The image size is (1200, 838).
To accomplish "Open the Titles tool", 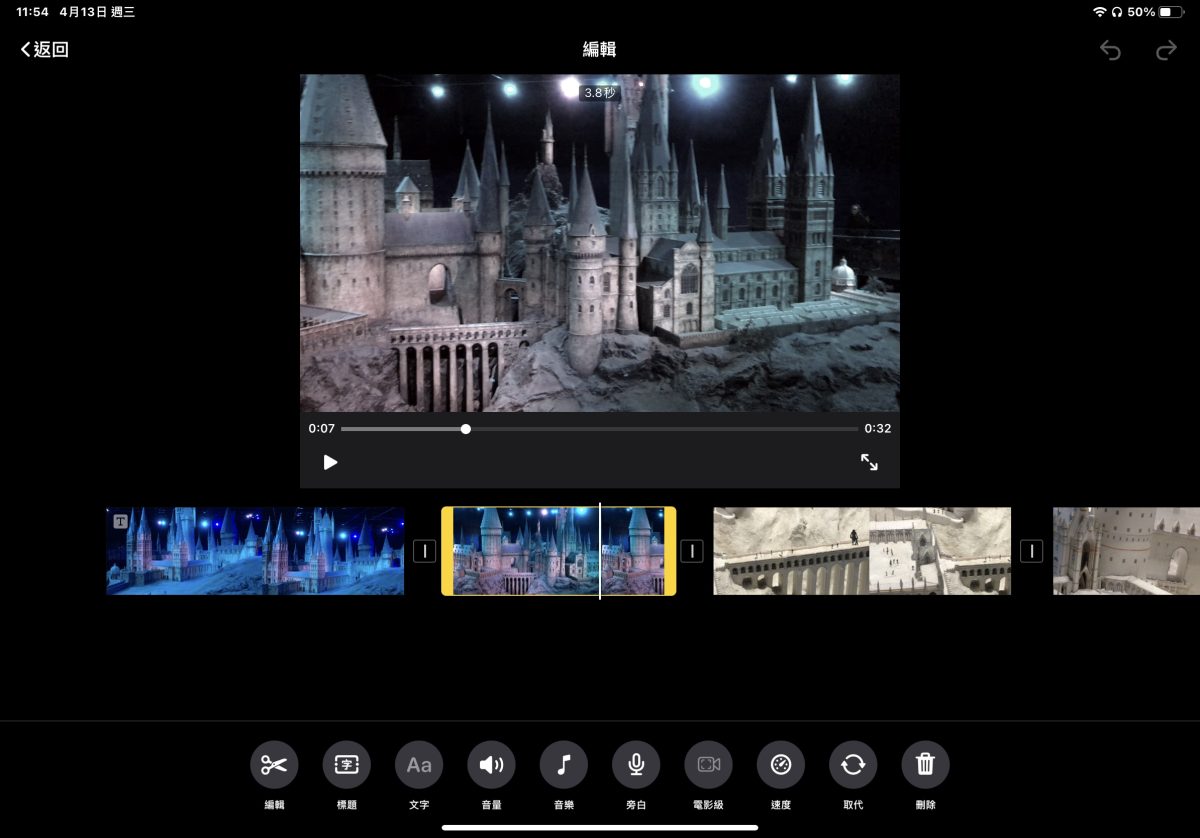I will coord(346,765).
